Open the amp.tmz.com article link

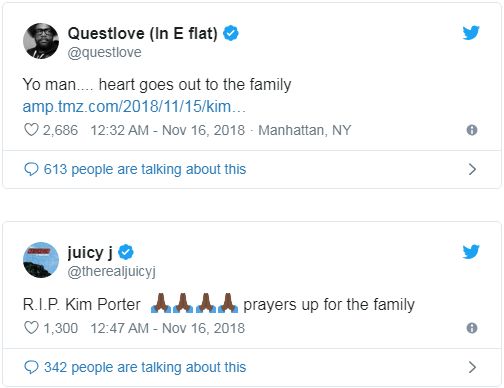tap(134, 107)
